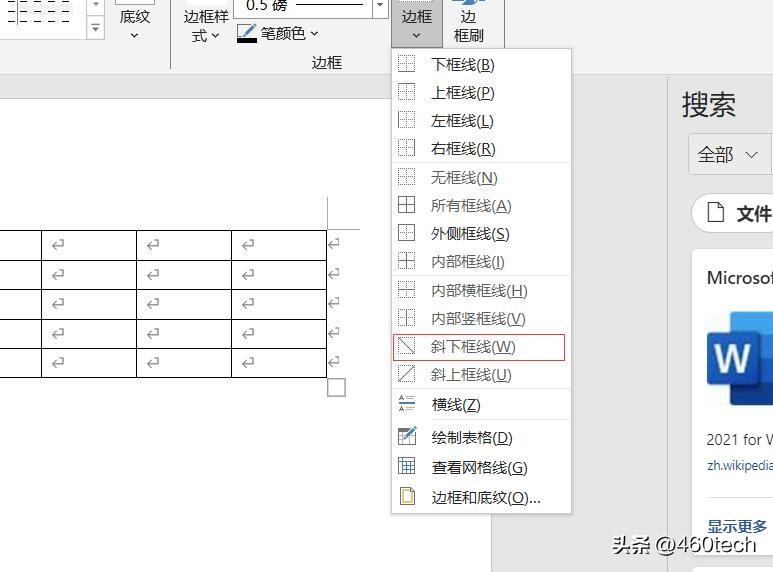Click the diagonal up border icon 斜上框线(U)
This screenshot has width=773, height=572.
click(407, 374)
